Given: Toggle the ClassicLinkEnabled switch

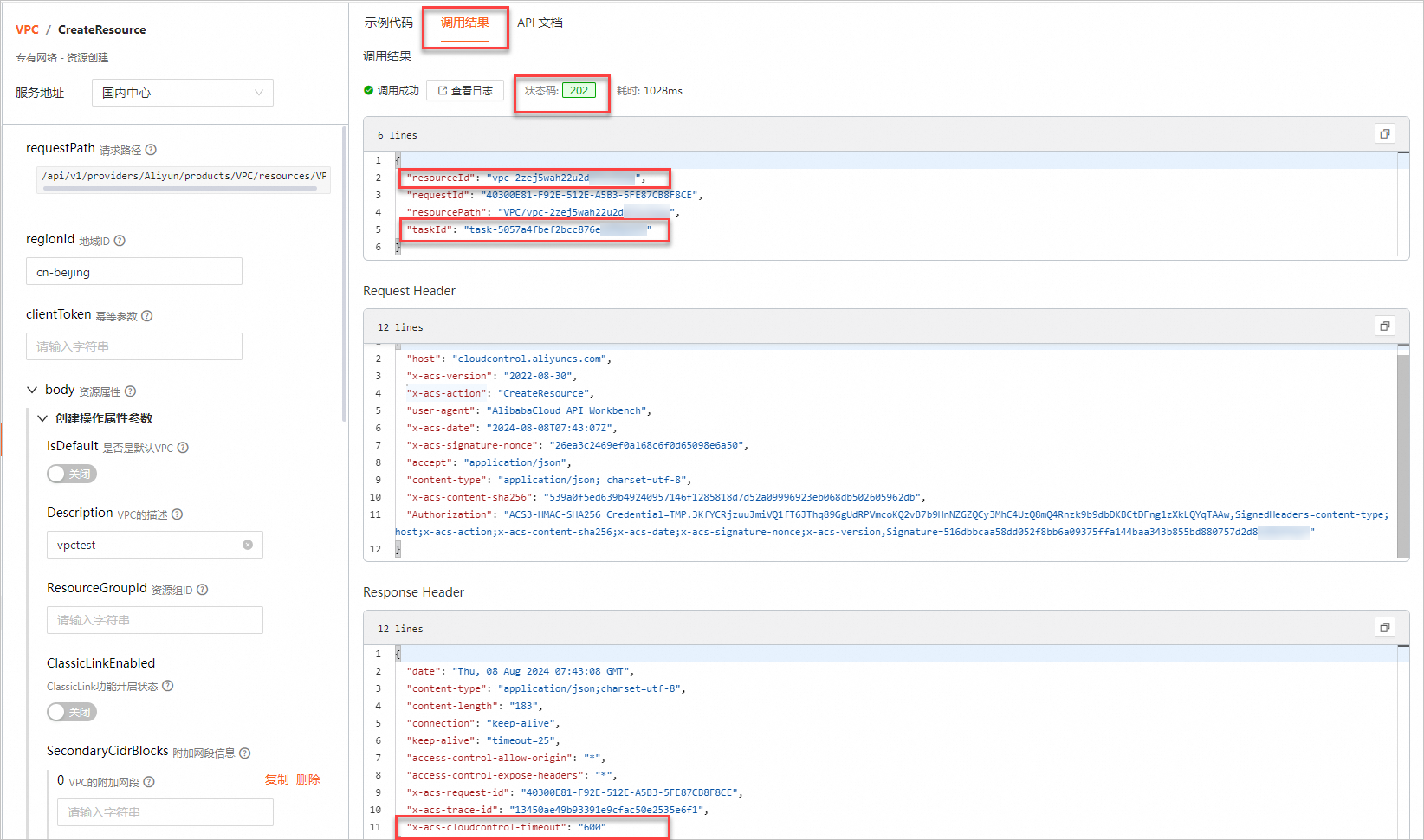Looking at the screenshot, I should tap(72, 712).
